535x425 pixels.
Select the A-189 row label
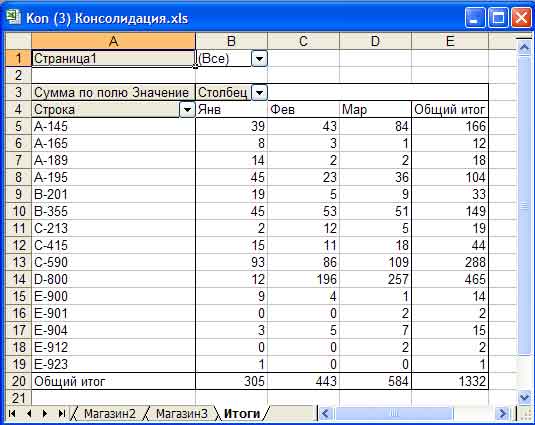[113, 160]
